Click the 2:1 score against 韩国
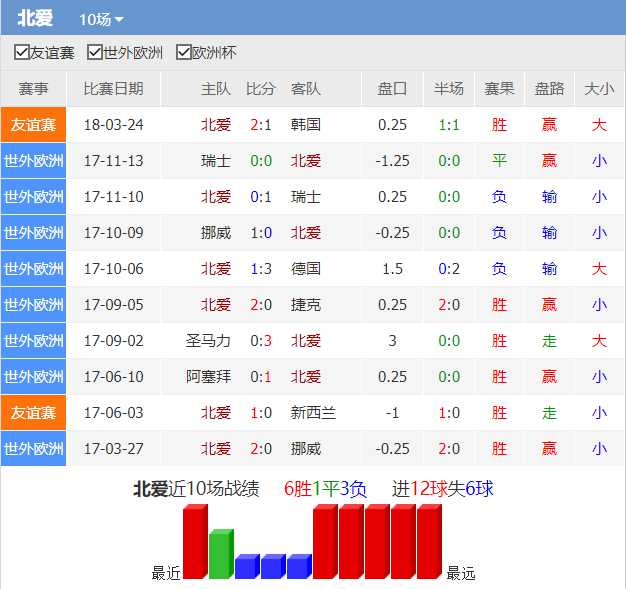This screenshot has width=626, height=589. pyautogui.click(x=260, y=125)
